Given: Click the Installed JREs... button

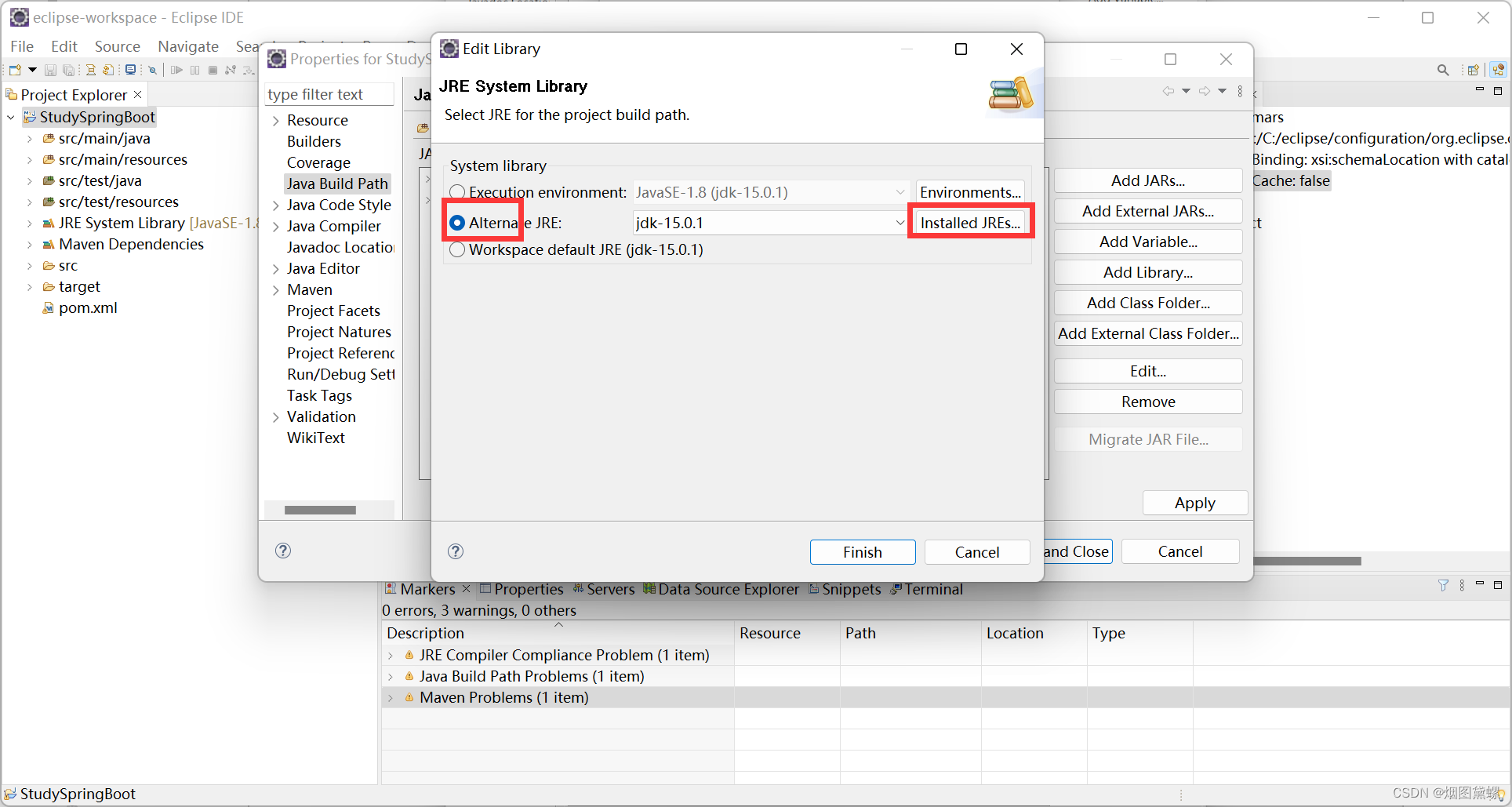Looking at the screenshot, I should 971,223.
